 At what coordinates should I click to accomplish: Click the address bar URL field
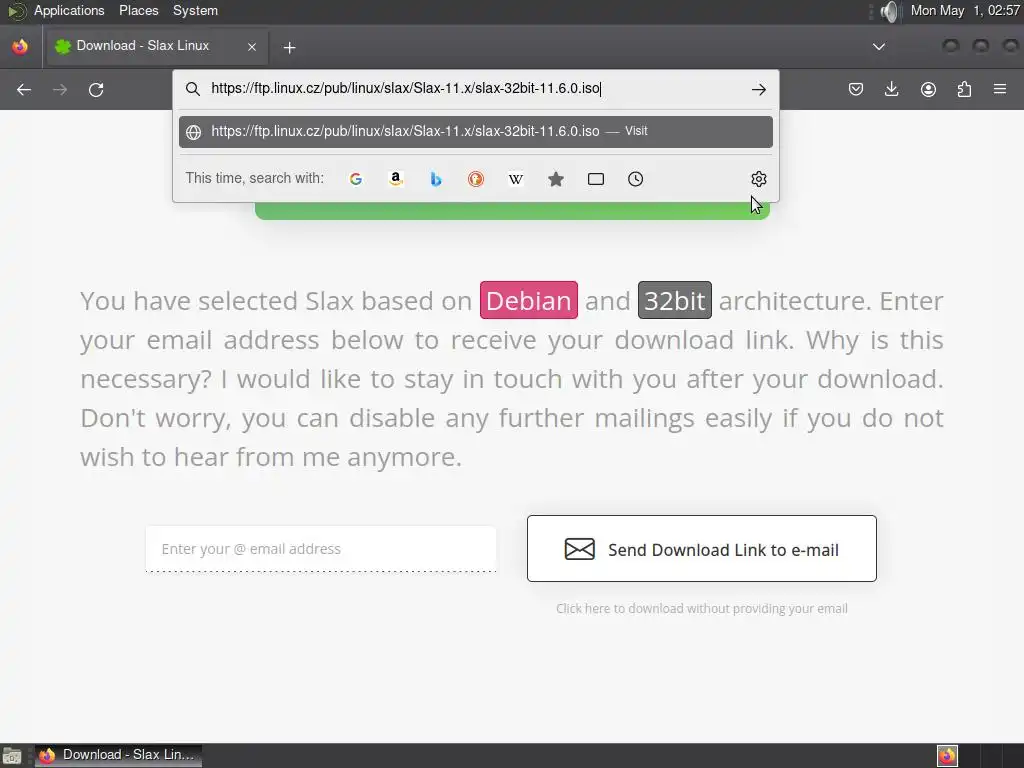477,89
